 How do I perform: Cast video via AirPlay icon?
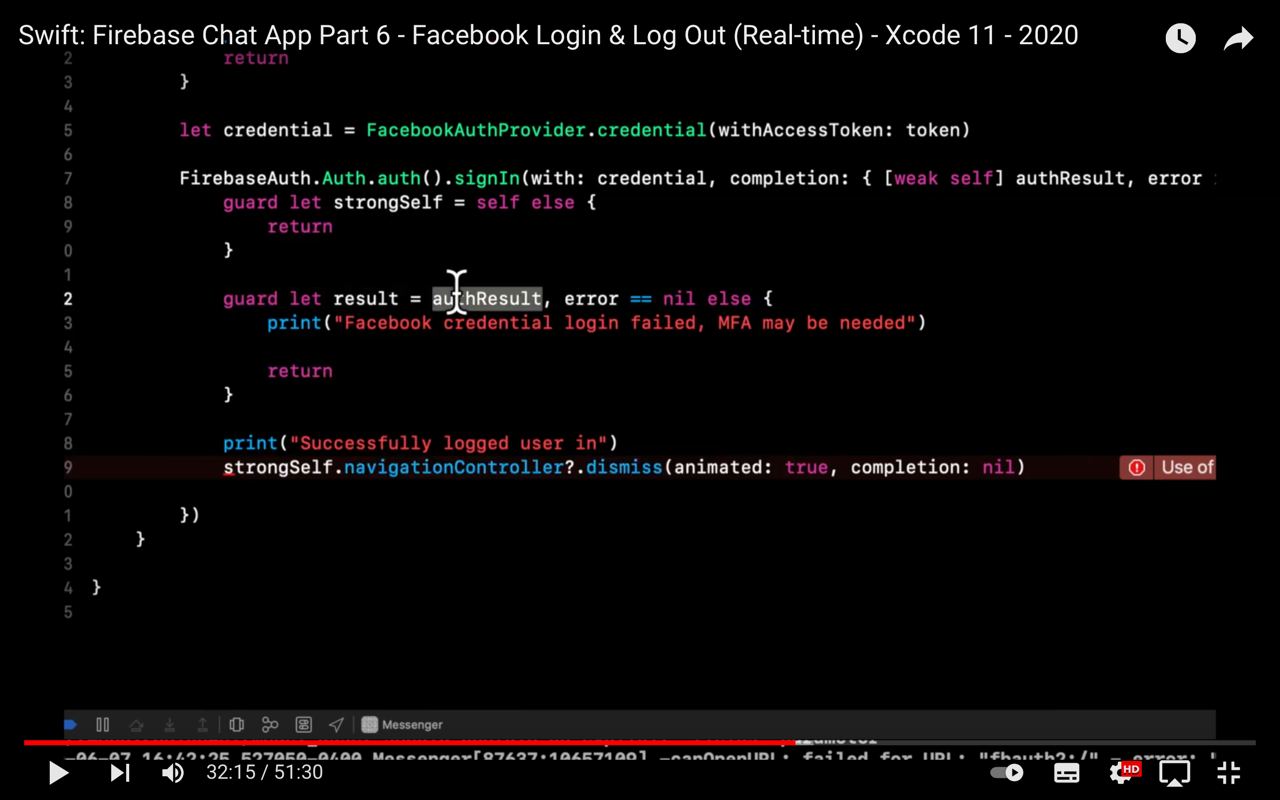point(1174,773)
